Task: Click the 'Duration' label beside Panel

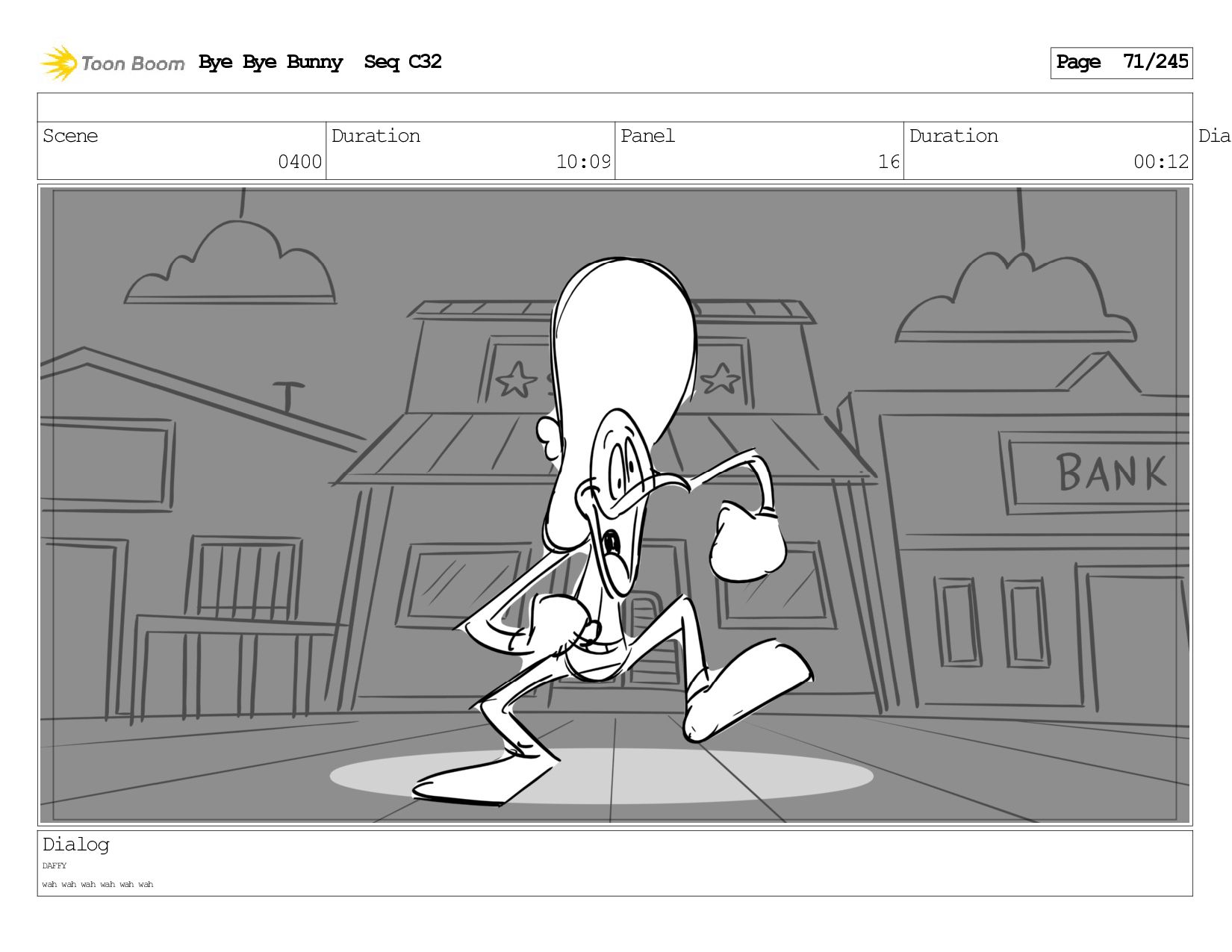Action: (953, 136)
